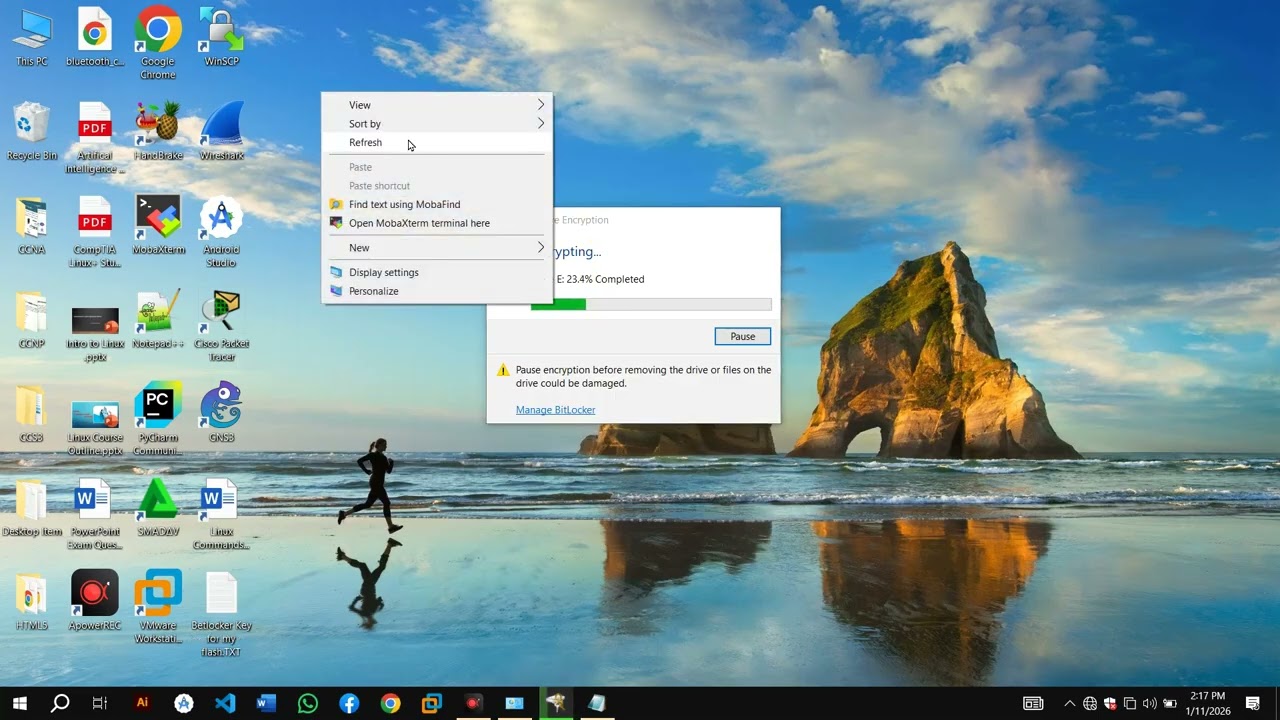Select the GNS3 desktop icon

221,412
